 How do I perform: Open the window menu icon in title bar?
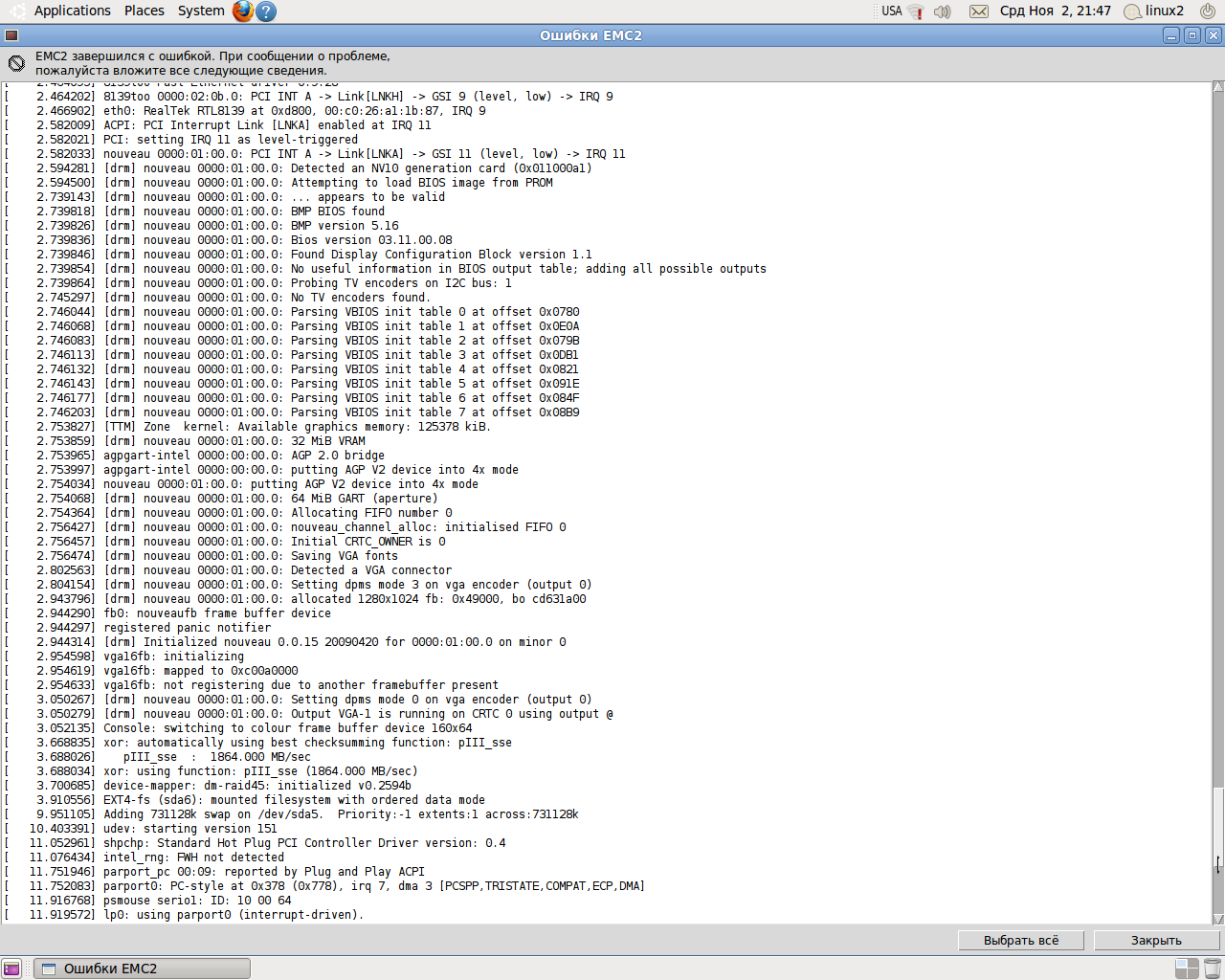(x=11, y=35)
